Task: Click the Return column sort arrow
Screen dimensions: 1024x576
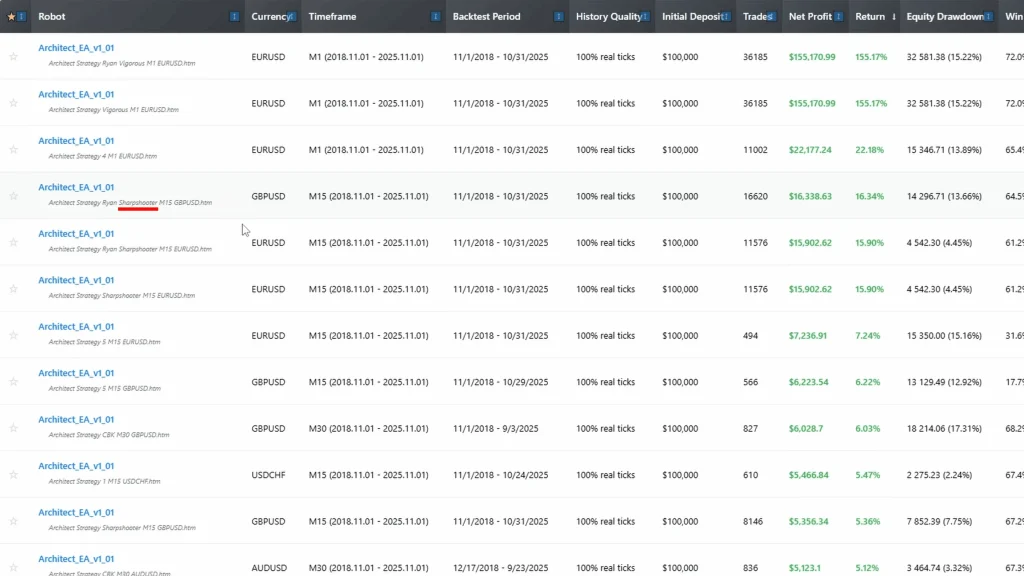Action: coord(893,17)
